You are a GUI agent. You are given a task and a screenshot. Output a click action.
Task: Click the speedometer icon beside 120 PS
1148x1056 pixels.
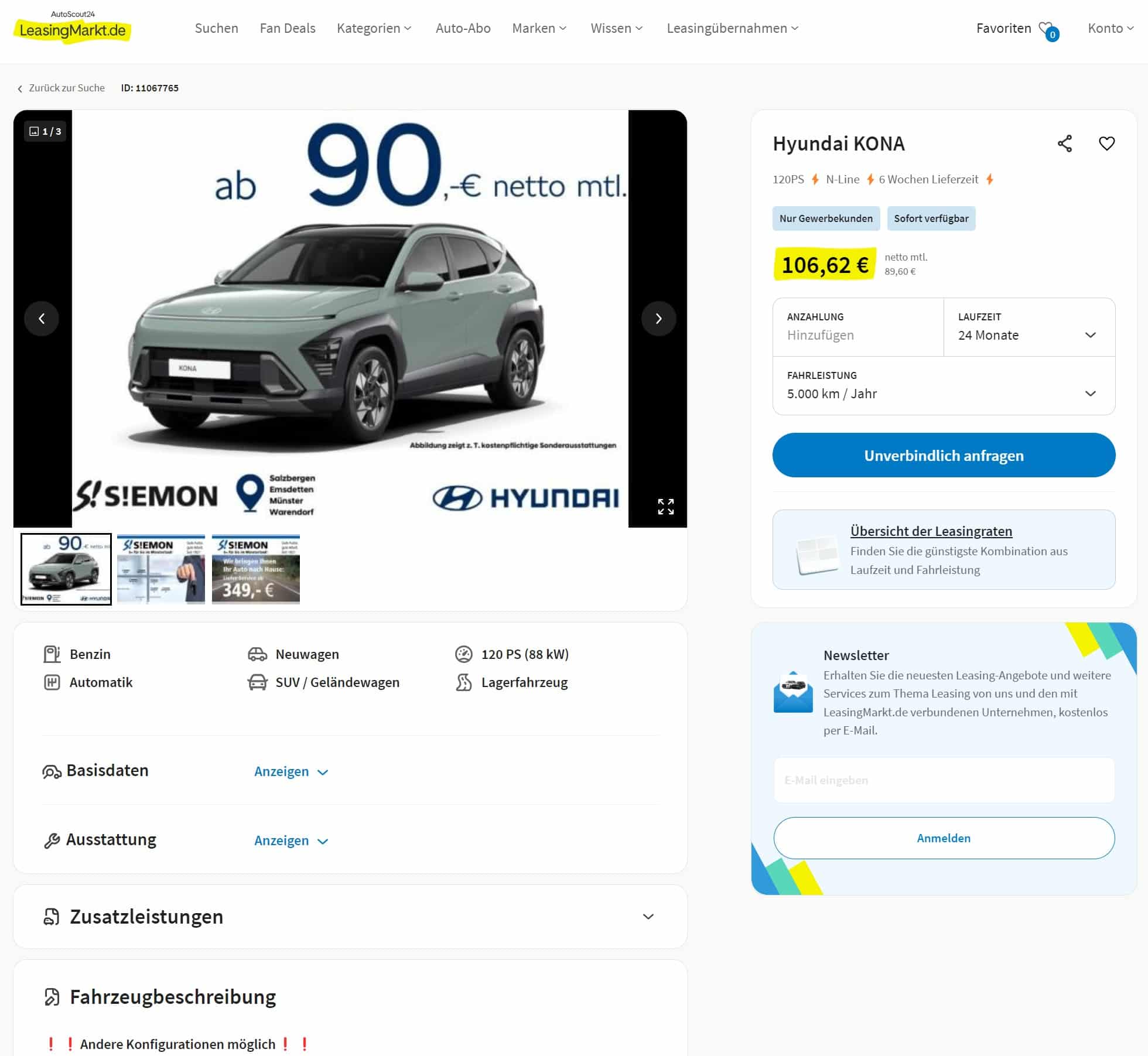point(463,654)
